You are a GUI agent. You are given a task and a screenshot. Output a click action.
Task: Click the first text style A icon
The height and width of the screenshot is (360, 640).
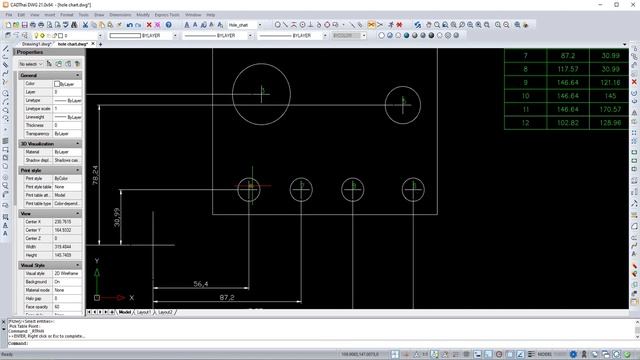(187, 25)
